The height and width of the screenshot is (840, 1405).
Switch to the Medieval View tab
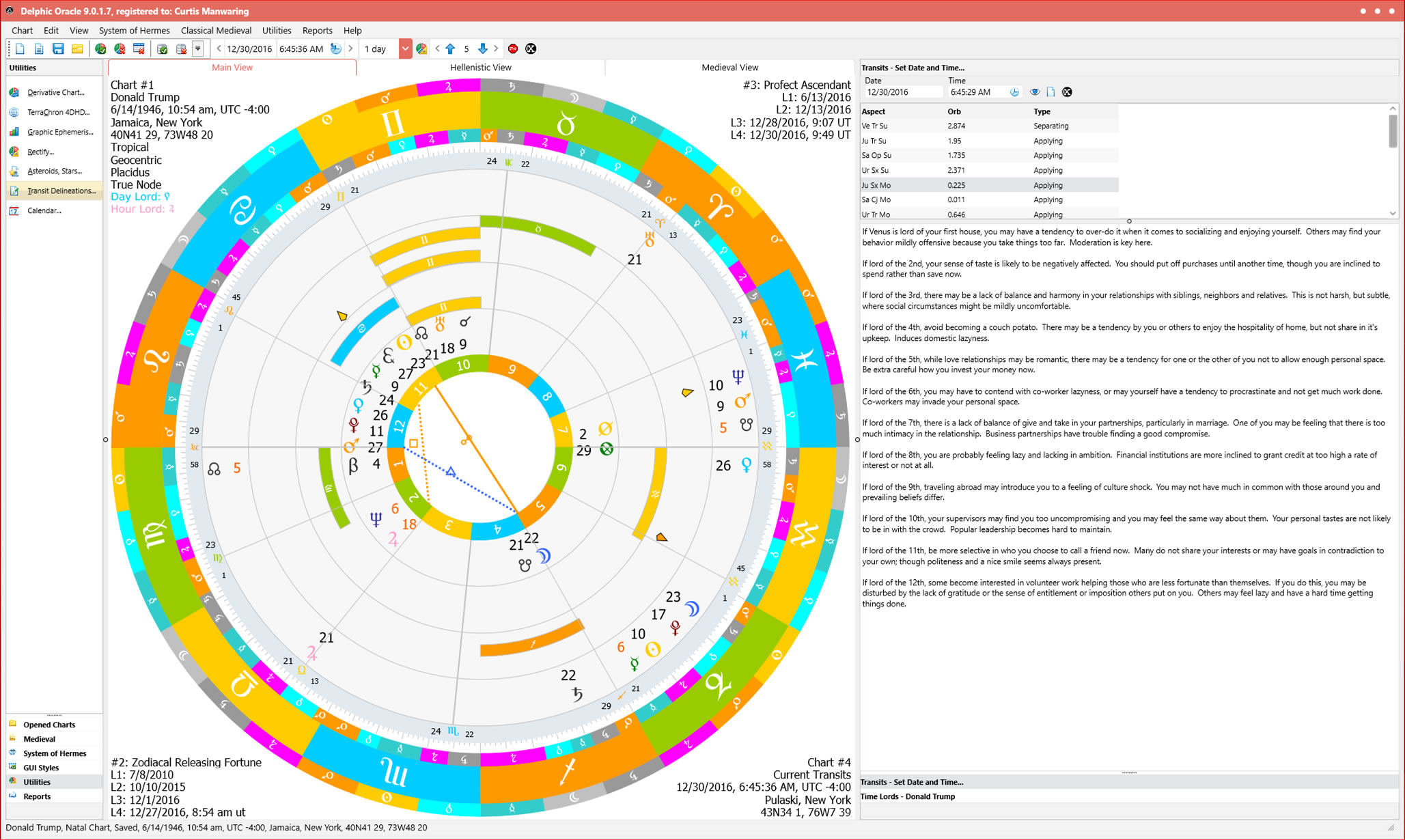[x=729, y=68]
